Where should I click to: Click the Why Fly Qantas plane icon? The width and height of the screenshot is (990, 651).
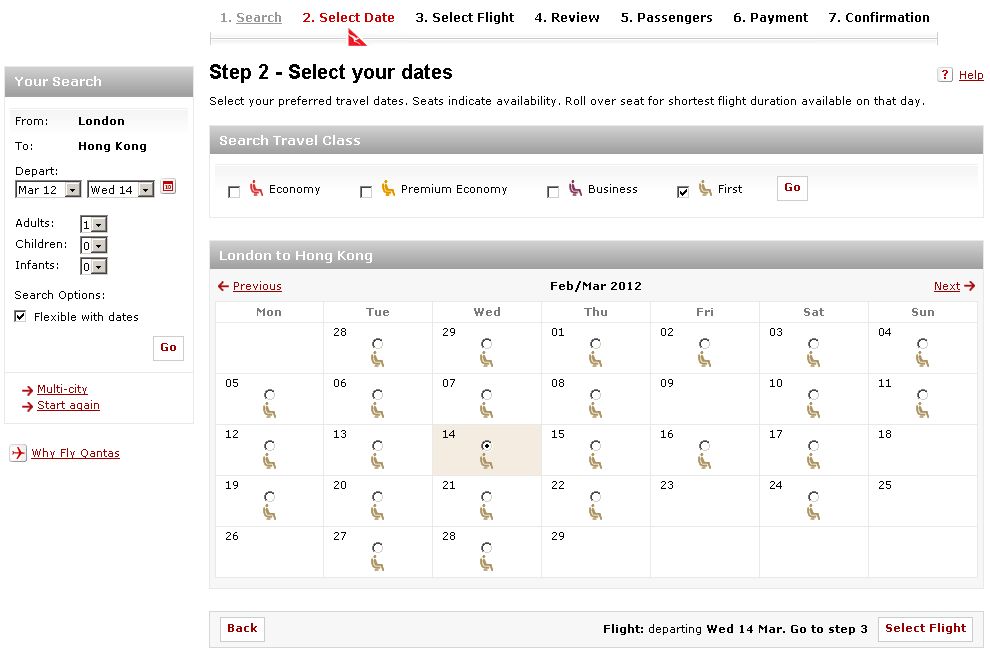click(x=17, y=453)
